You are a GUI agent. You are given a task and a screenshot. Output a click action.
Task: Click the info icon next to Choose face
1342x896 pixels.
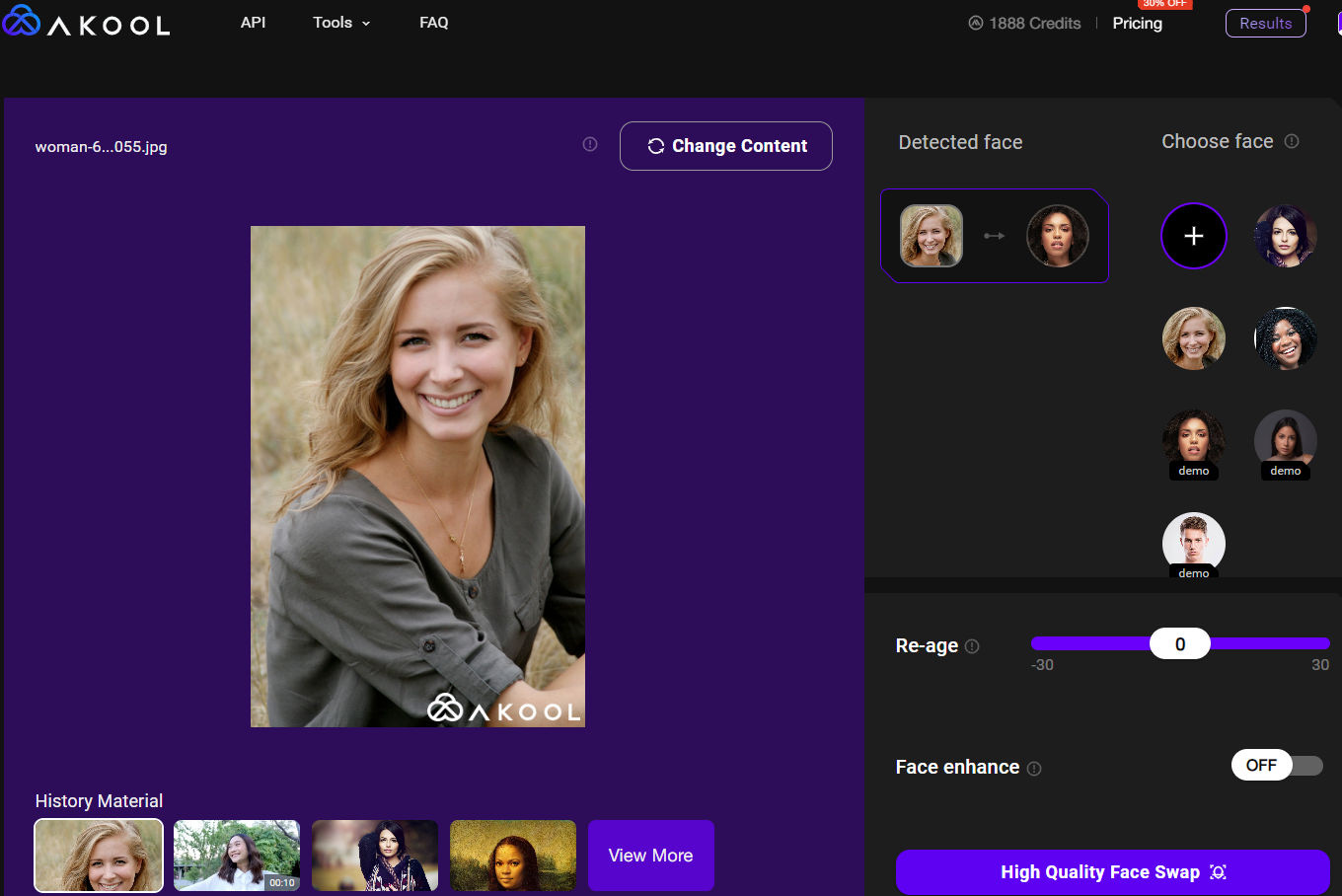click(1292, 141)
